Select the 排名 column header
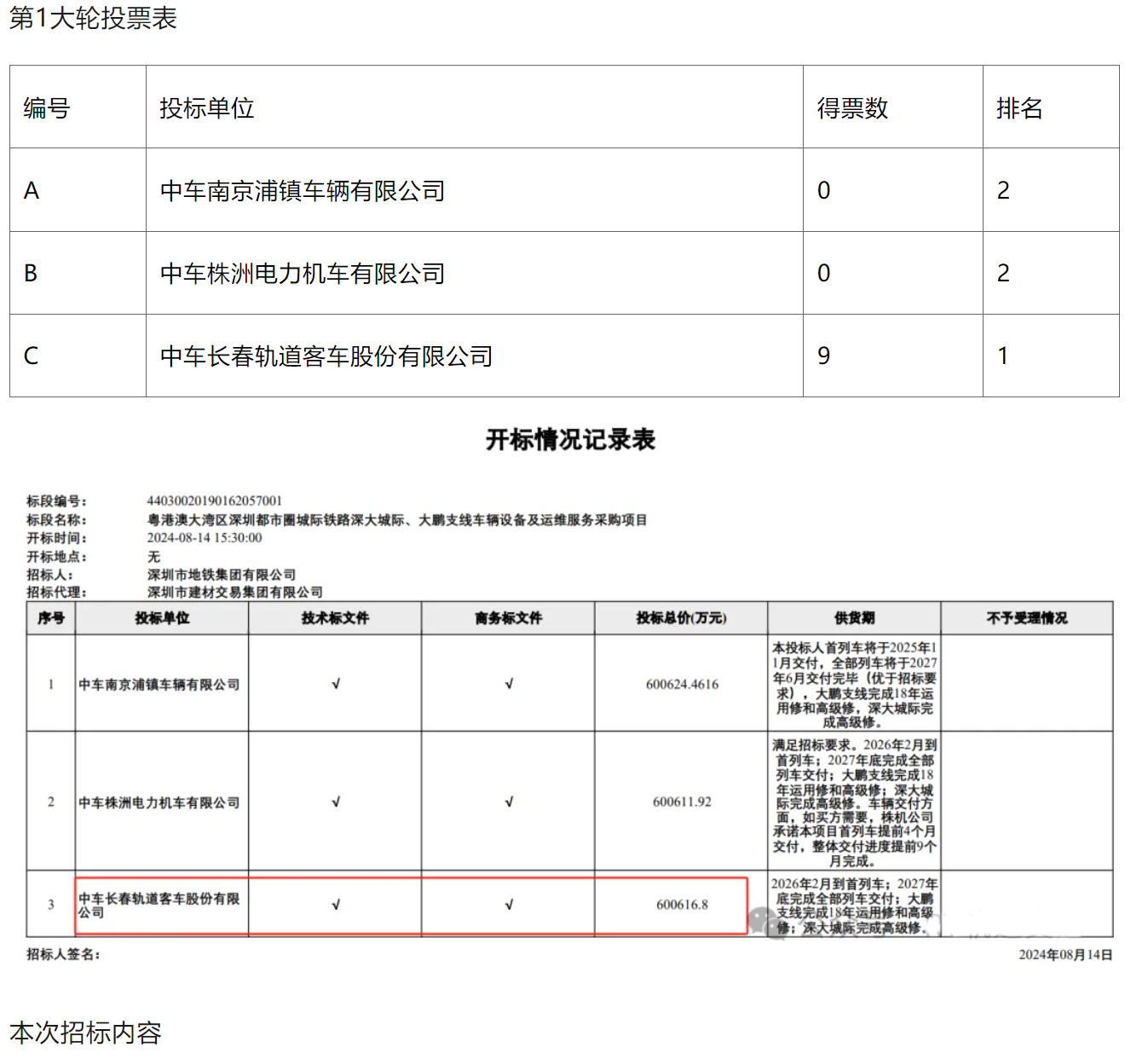 click(1019, 108)
